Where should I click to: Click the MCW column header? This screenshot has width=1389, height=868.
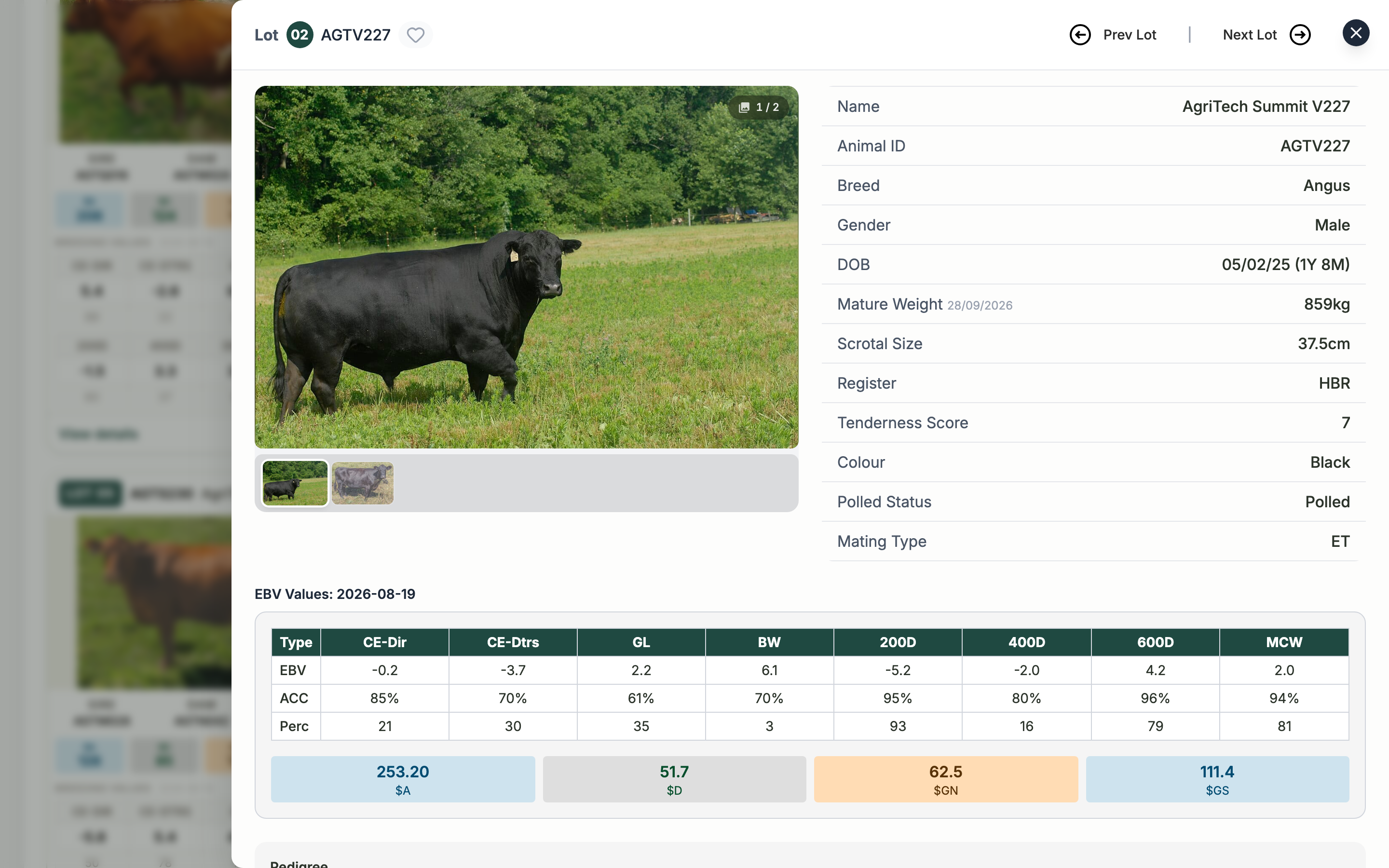[x=1284, y=642]
